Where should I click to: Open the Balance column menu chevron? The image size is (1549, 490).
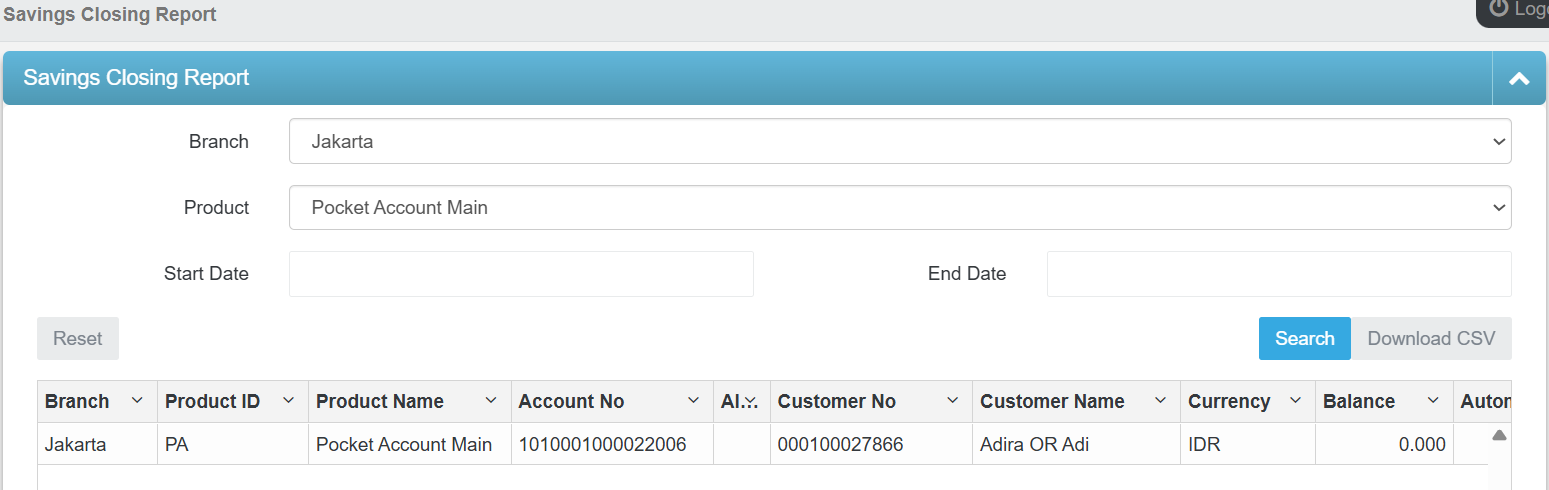coord(1433,401)
